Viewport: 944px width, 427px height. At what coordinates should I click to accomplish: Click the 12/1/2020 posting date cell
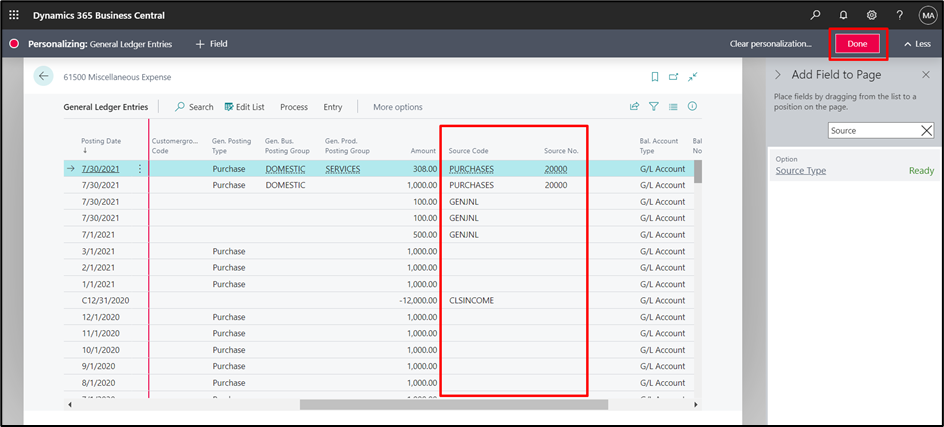pyautogui.click(x=101, y=317)
